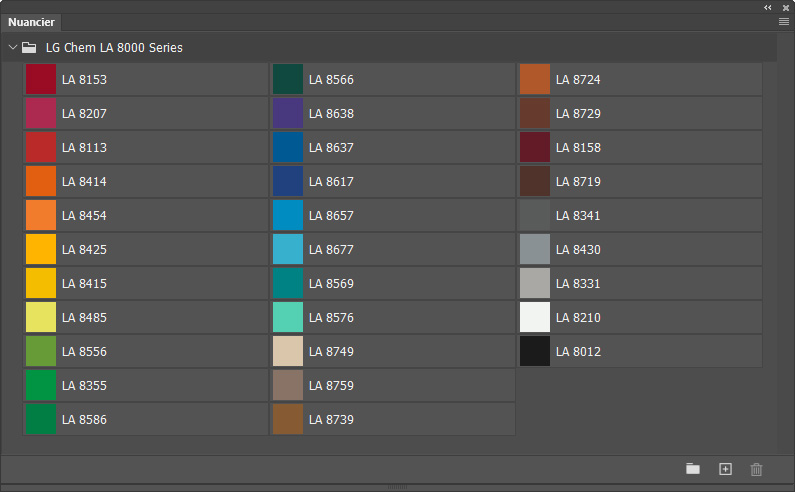795x492 pixels.
Task: Pick the olive green LA 8556 swatch
Action: tap(41, 351)
